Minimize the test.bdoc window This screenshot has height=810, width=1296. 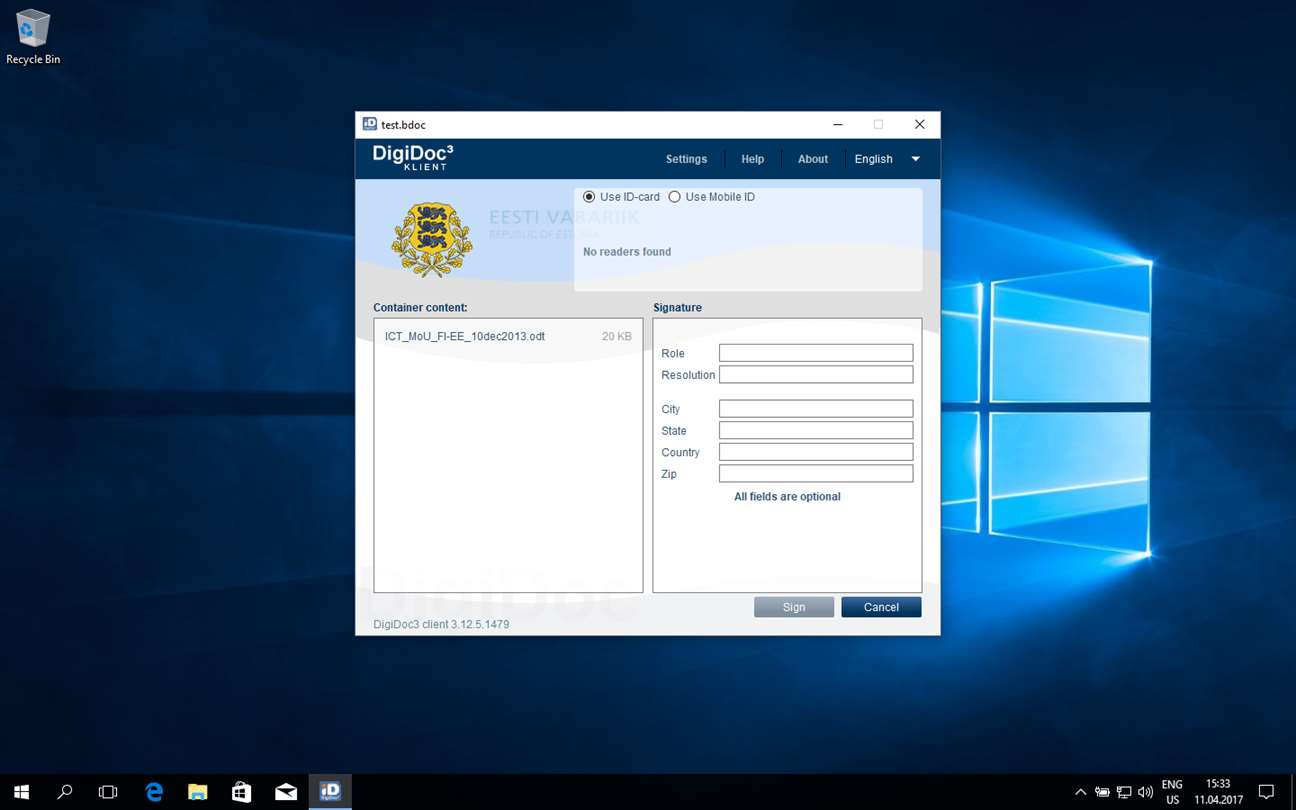[838, 124]
